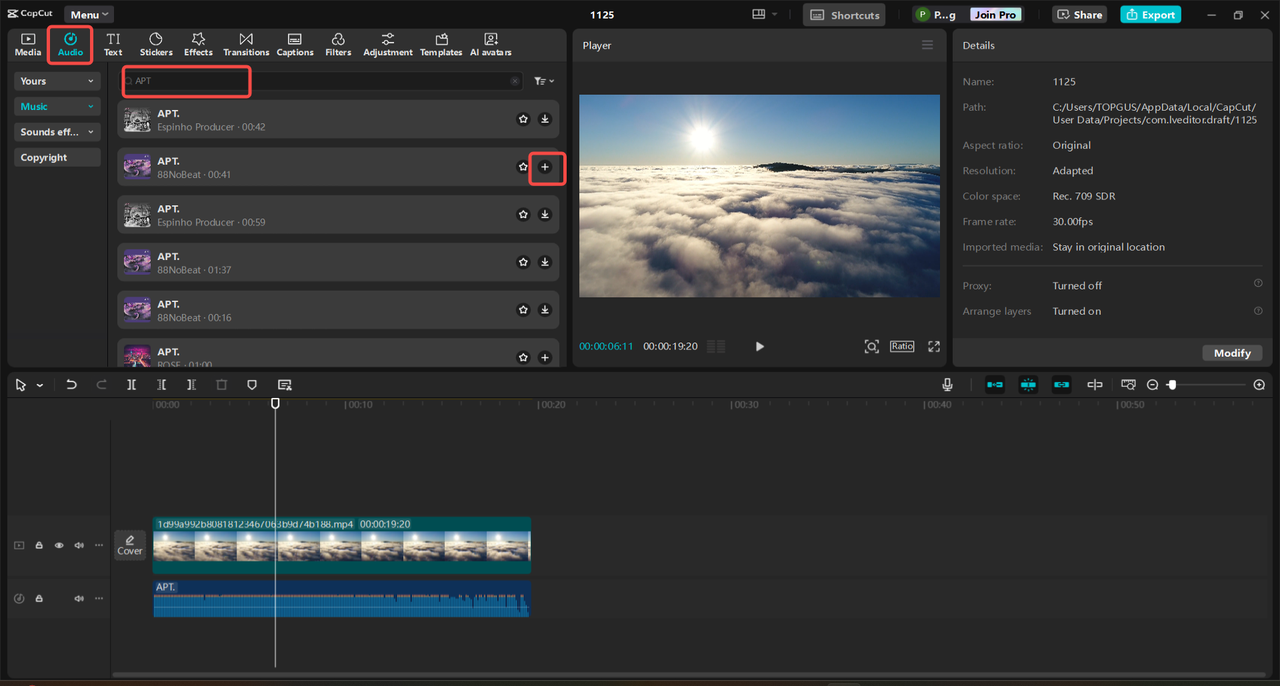This screenshot has height=686, width=1280.
Task: Add 88NoBeat 00:41 track with plus
Action: pos(545,167)
